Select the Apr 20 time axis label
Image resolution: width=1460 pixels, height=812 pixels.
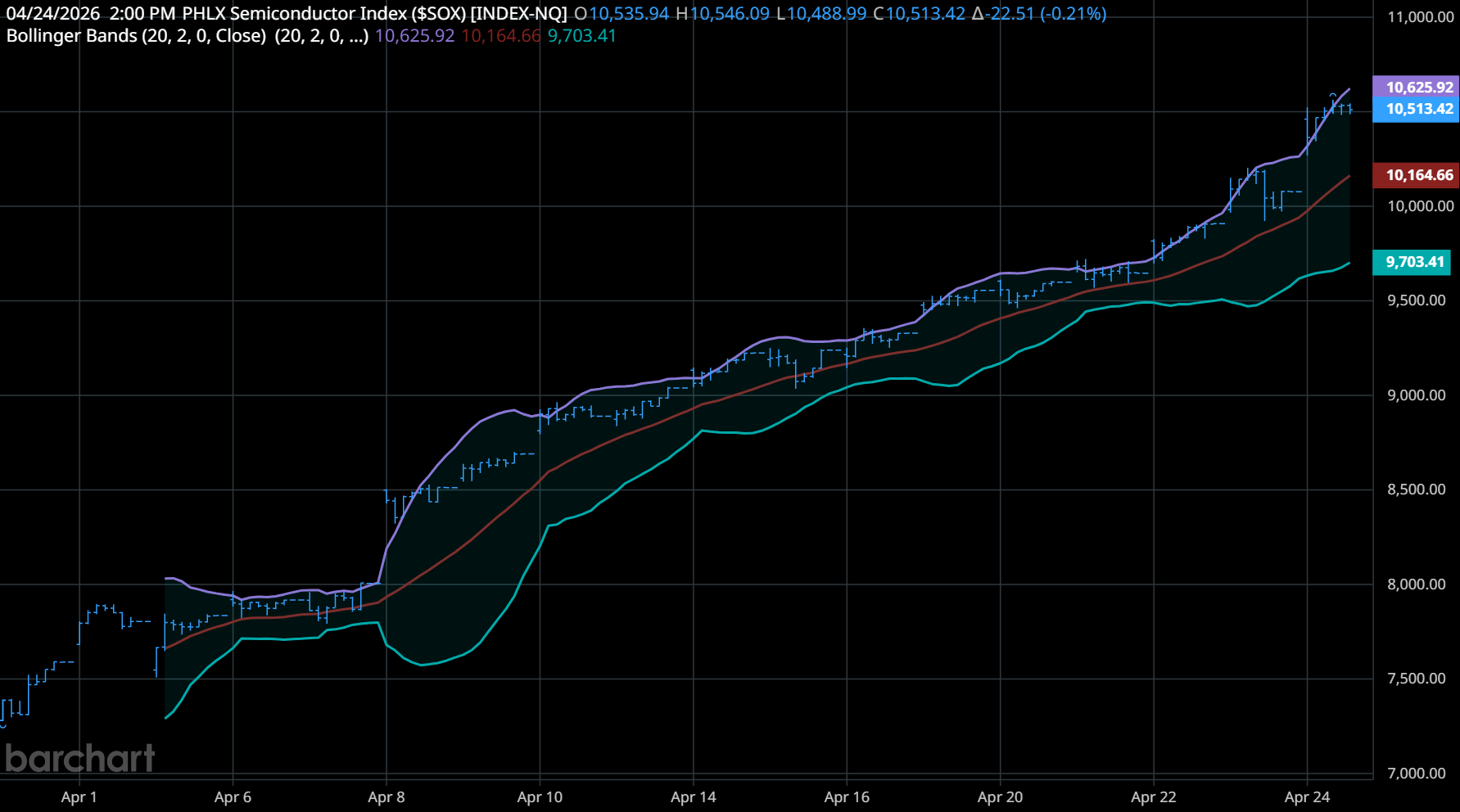[1000, 796]
